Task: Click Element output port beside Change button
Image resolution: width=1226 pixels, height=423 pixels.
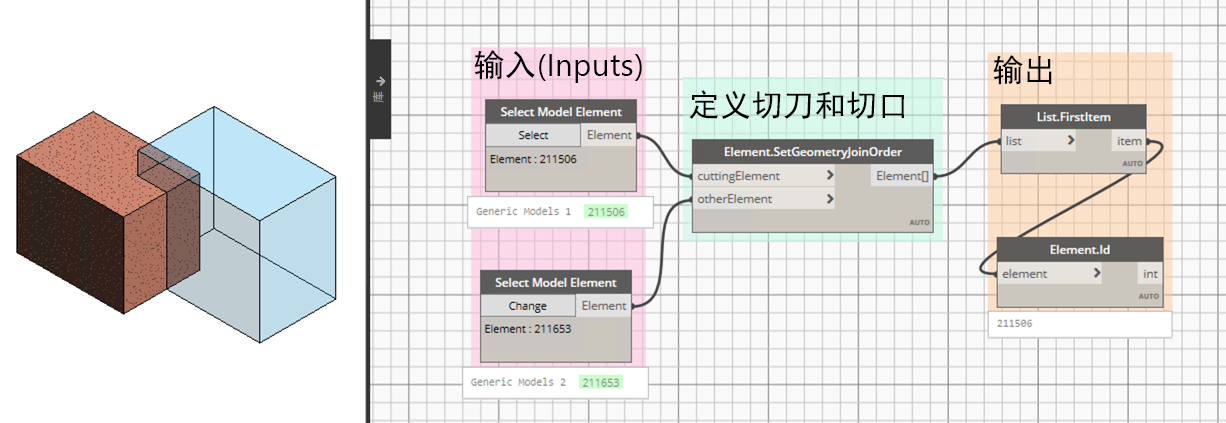Action: click(x=603, y=306)
